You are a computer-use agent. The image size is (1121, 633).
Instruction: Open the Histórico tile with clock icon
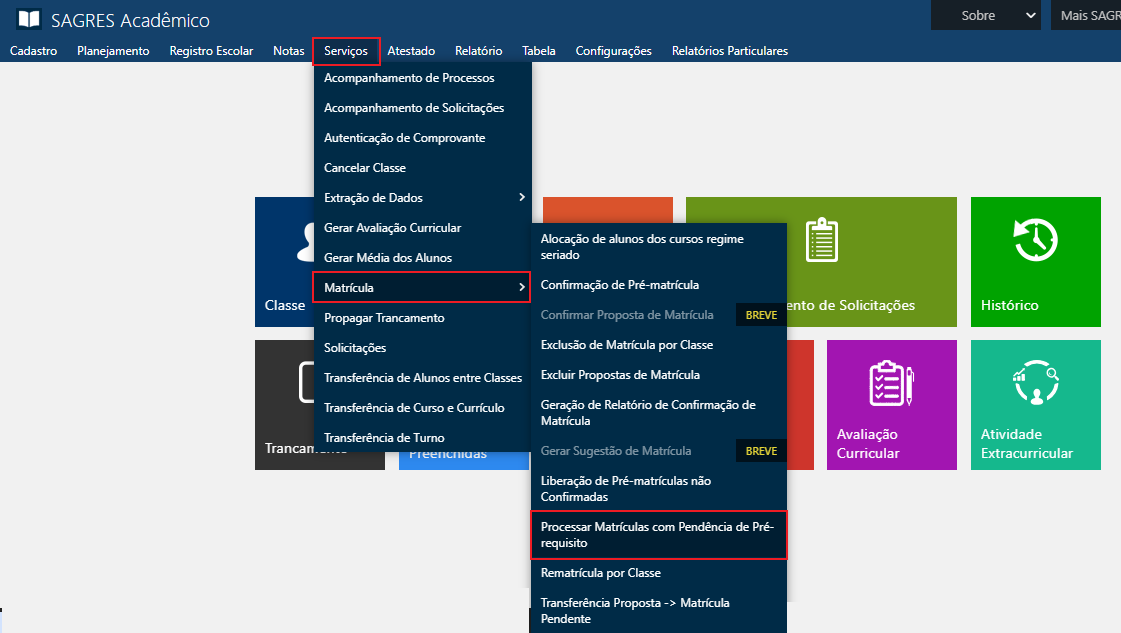click(x=1035, y=262)
